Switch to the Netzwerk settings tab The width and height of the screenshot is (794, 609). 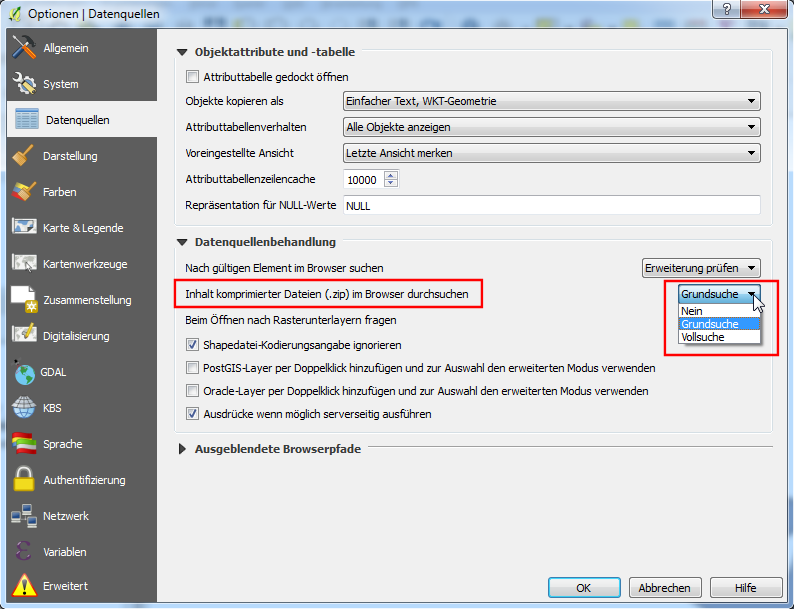tap(82, 515)
